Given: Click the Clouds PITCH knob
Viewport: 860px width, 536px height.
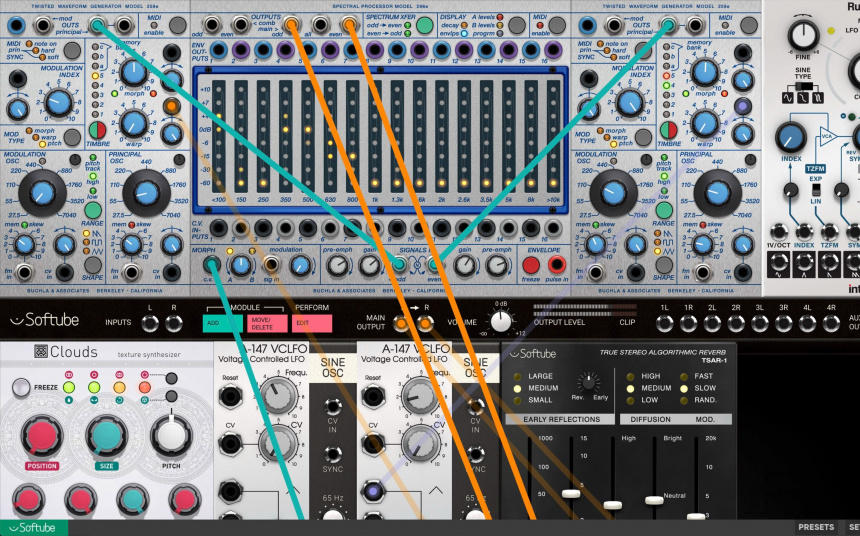Looking at the screenshot, I should [171, 437].
